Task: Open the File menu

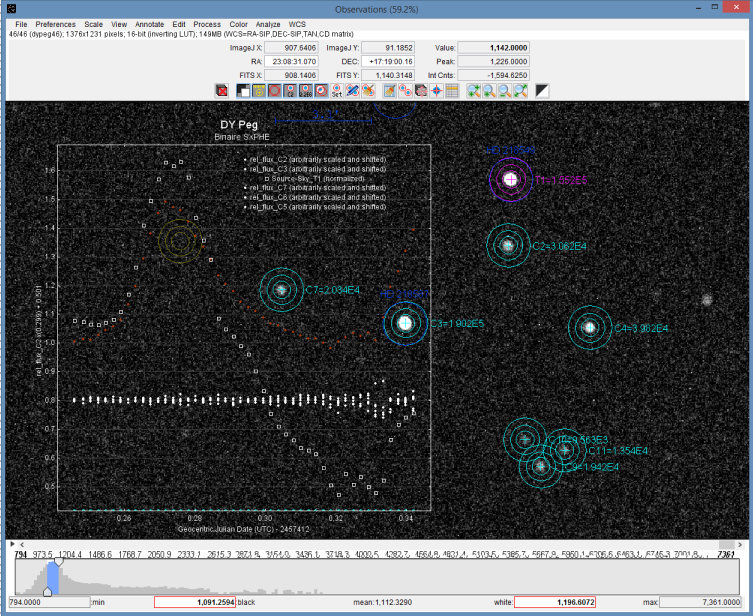Action: [21, 24]
